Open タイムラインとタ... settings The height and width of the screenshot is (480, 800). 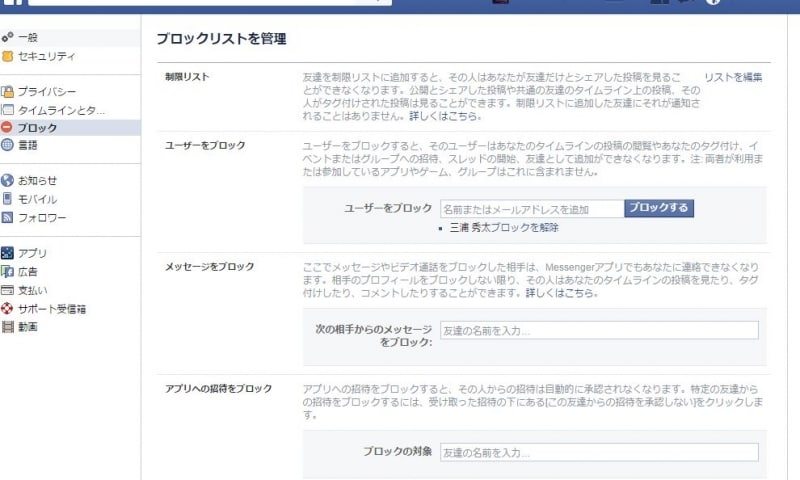[61, 110]
